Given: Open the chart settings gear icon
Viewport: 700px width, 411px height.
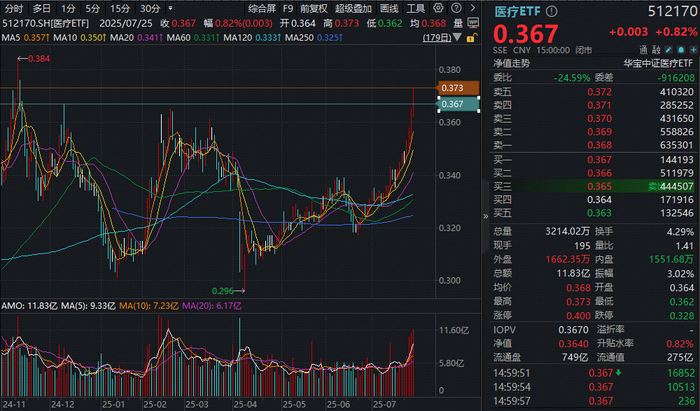Looking at the screenshot, I should click(x=438, y=8).
